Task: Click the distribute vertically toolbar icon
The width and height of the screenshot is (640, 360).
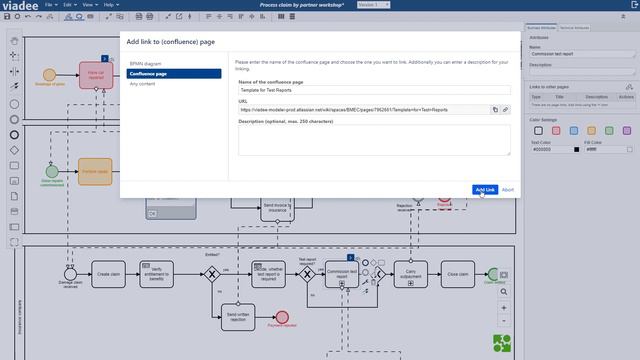Action: point(292,17)
